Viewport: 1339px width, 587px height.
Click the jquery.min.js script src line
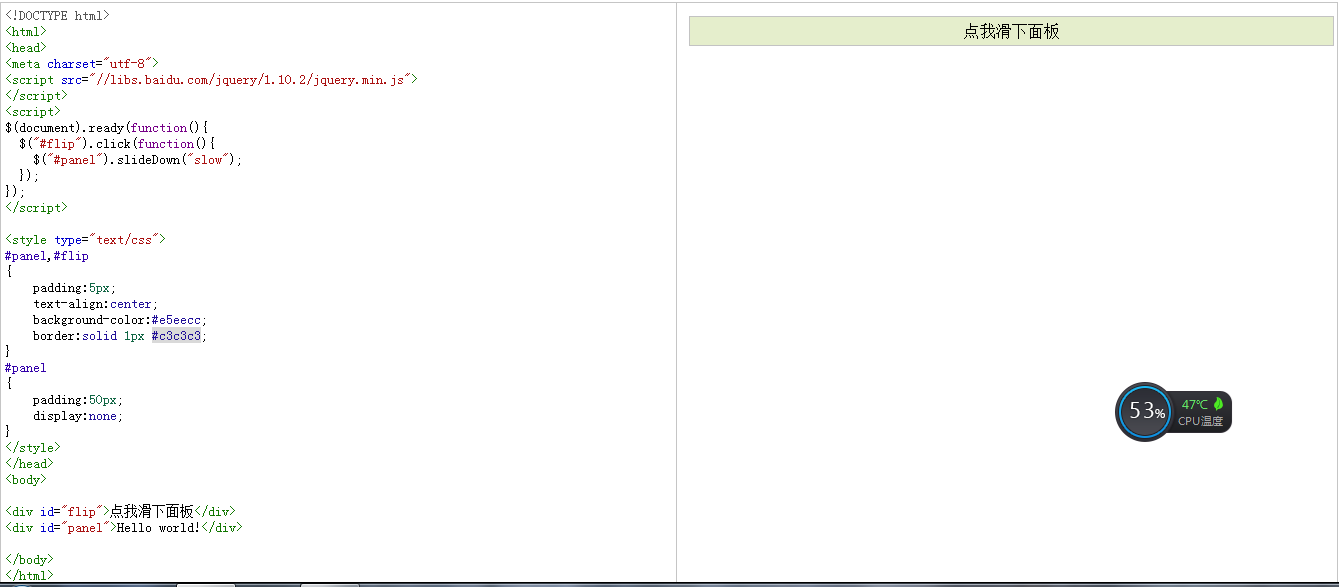tap(211, 80)
